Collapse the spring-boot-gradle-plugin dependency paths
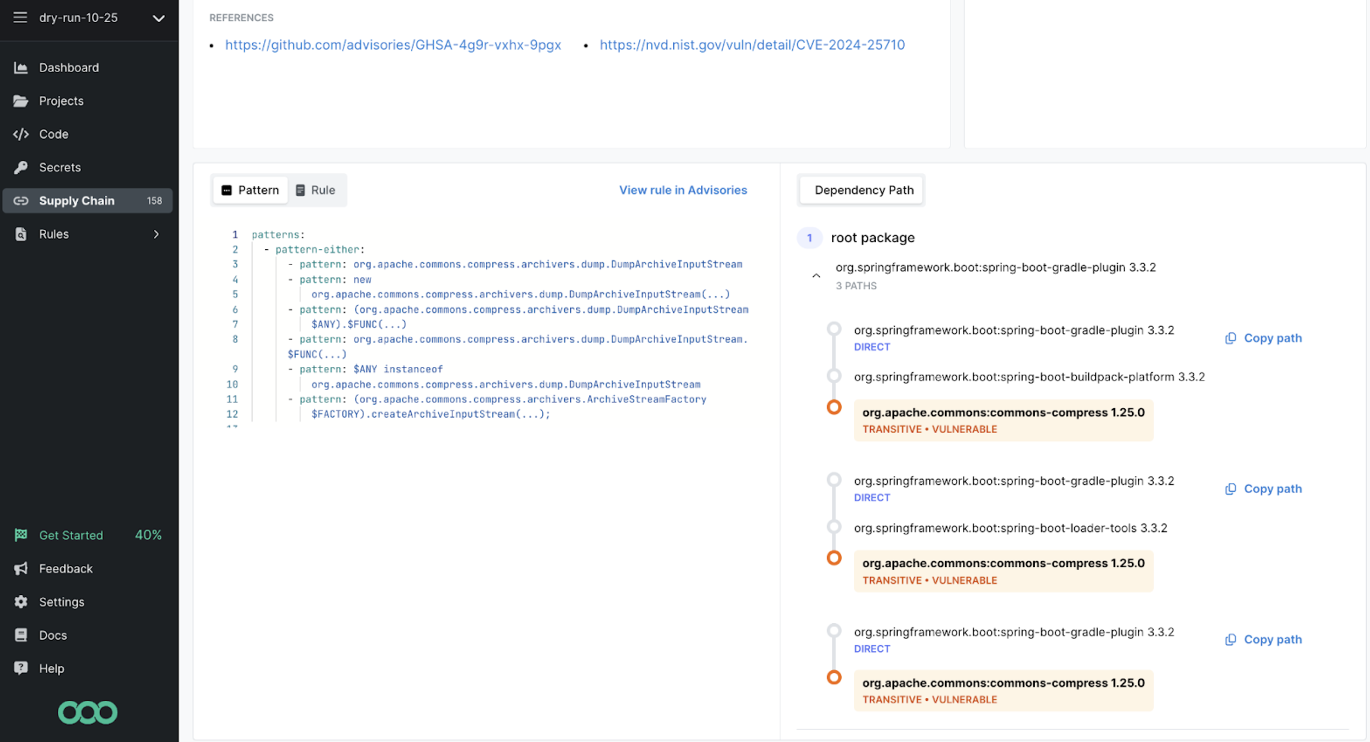Viewport: 1370px width, 742px height. point(816,276)
